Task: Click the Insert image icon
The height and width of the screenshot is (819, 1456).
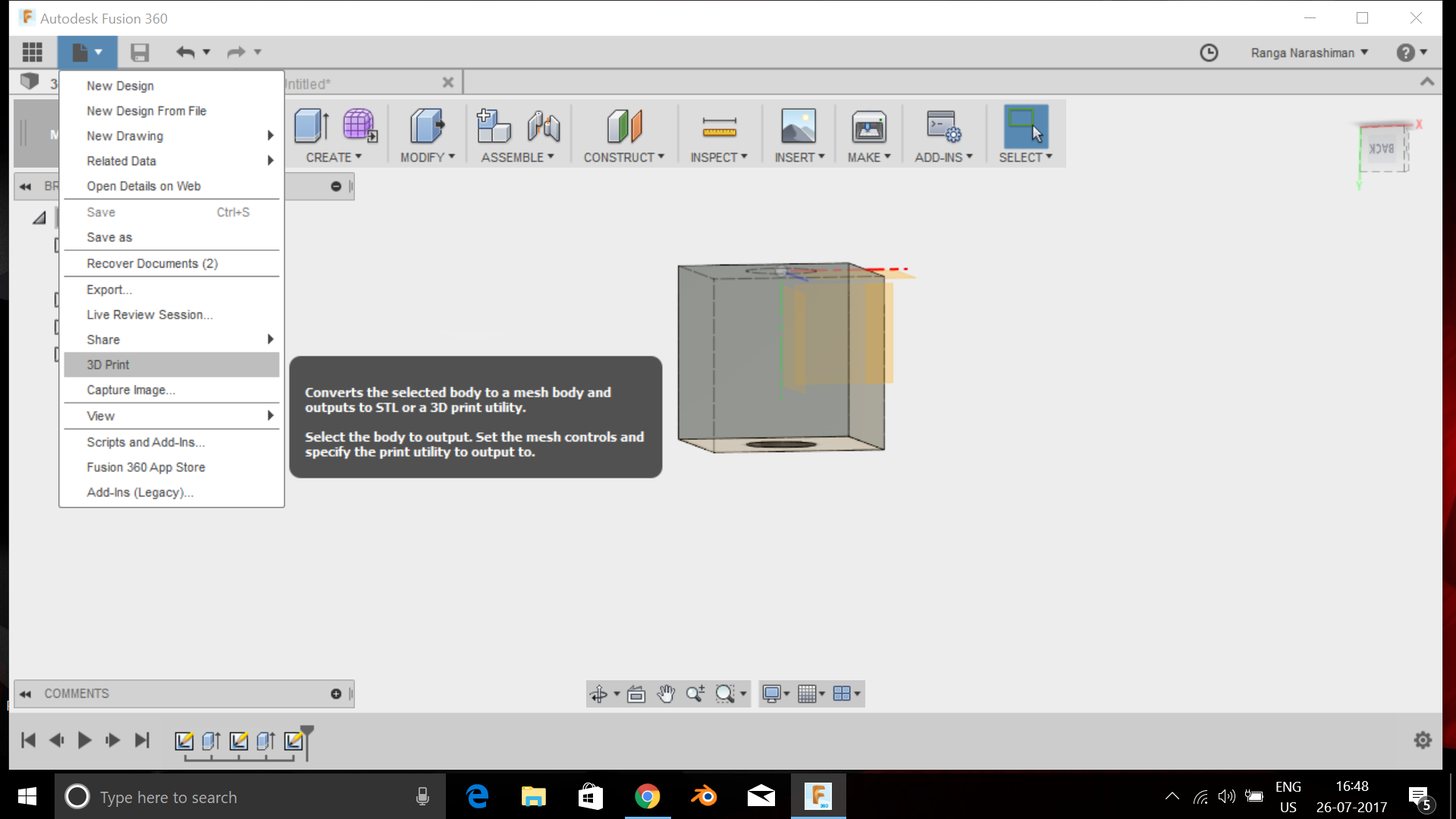Action: (x=798, y=129)
